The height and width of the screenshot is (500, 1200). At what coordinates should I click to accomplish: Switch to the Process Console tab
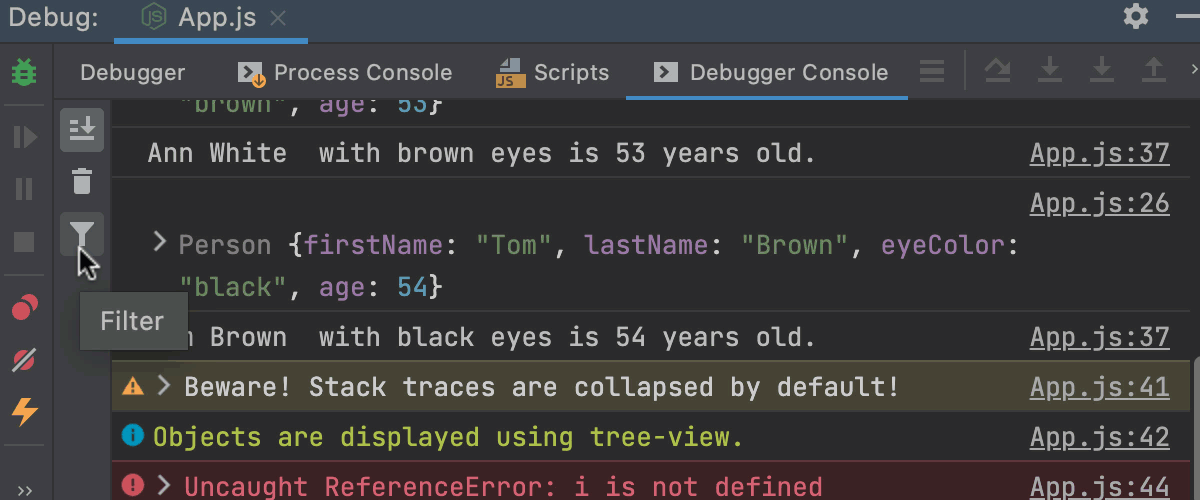pyautogui.click(x=345, y=72)
